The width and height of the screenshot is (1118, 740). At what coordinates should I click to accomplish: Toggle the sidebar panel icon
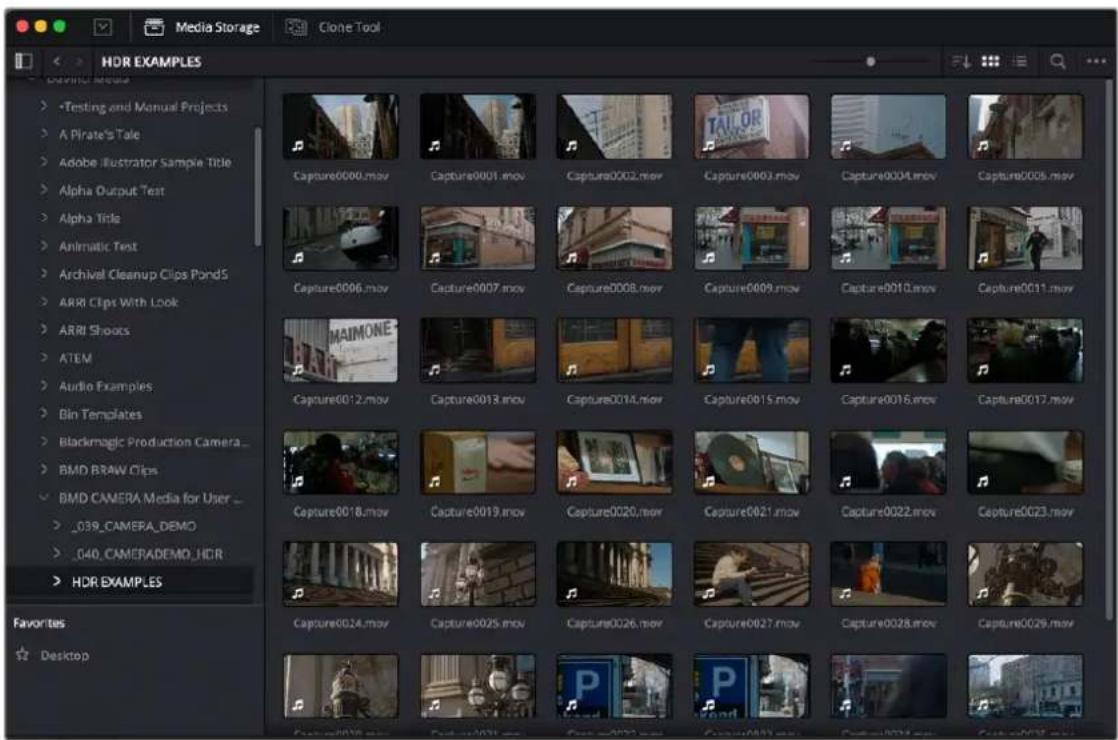(24, 61)
